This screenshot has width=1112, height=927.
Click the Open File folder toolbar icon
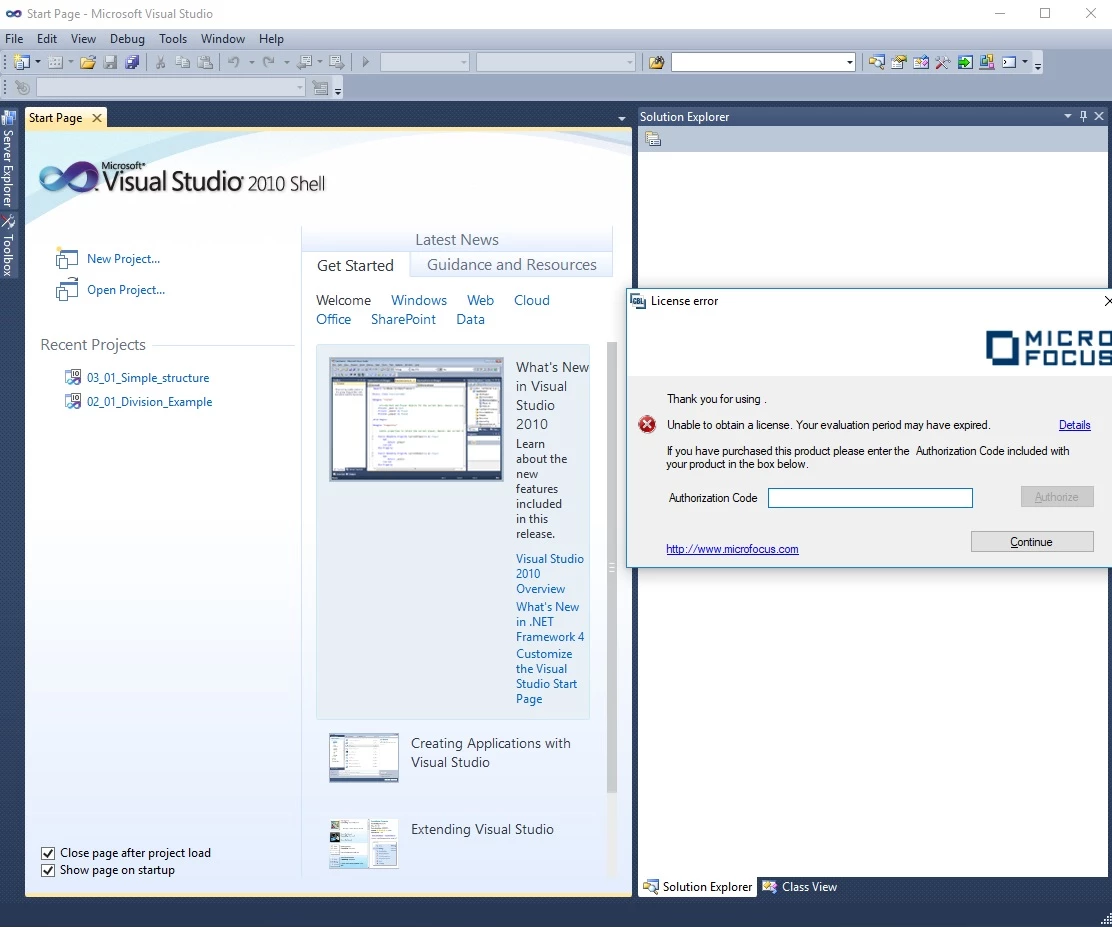click(88, 62)
